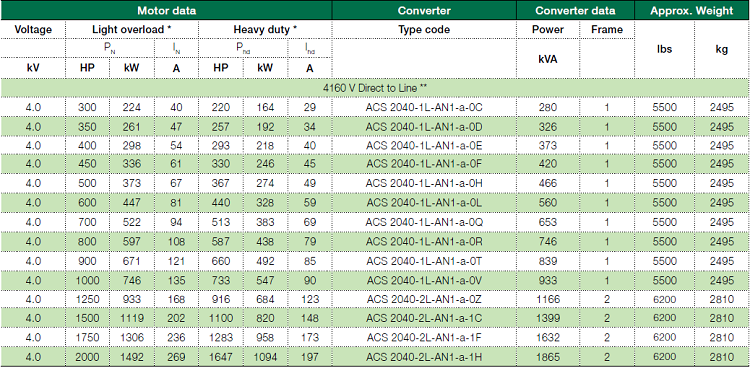Viewport: 750px width, 368px height.
Task: Click the kg column header
Action: click(x=722, y=49)
